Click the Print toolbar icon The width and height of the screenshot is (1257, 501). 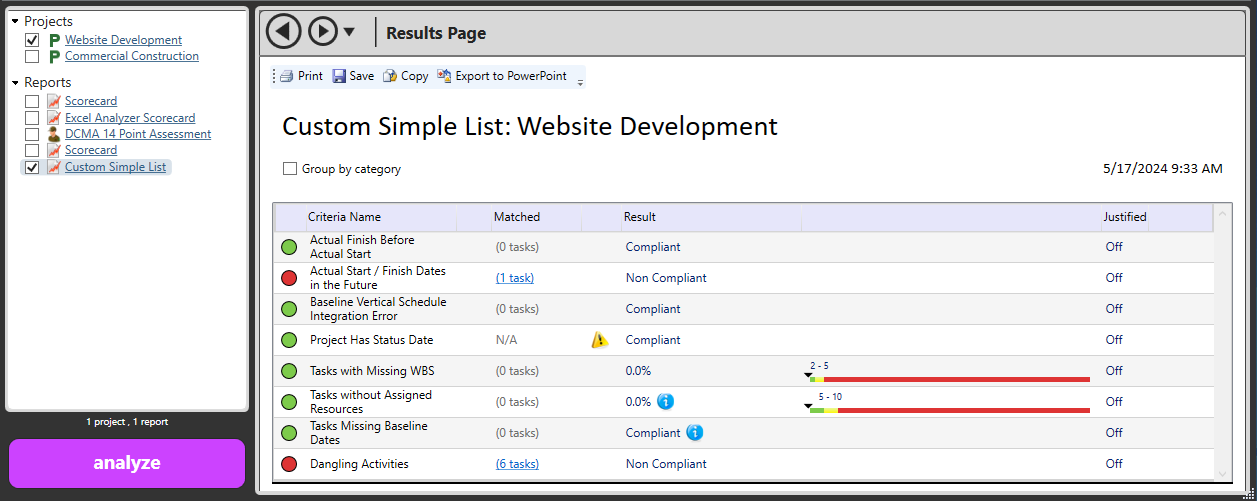click(287, 76)
